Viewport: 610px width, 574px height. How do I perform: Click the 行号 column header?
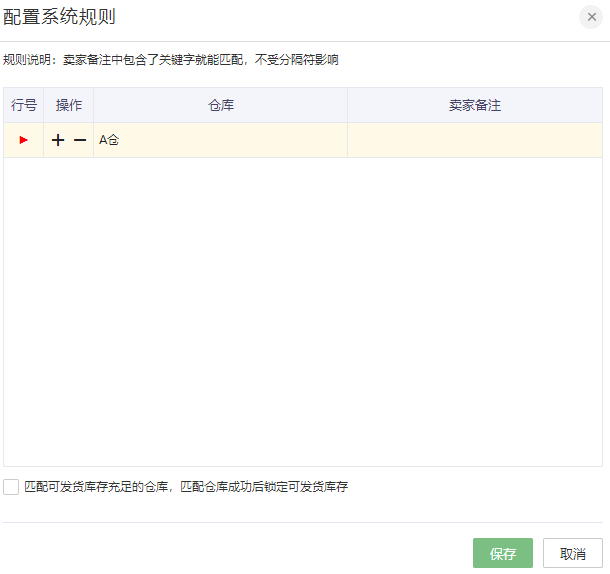[23, 105]
